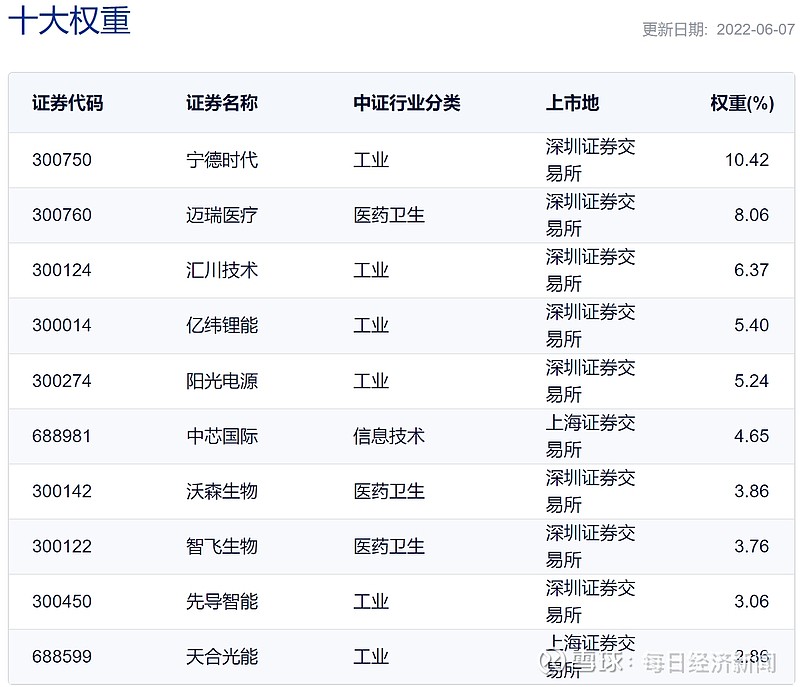Image resolution: width=800 pixels, height=687 pixels.
Task: Click 深圳证券交易所 in the 智飞生物 row
Action: (590, 547)
